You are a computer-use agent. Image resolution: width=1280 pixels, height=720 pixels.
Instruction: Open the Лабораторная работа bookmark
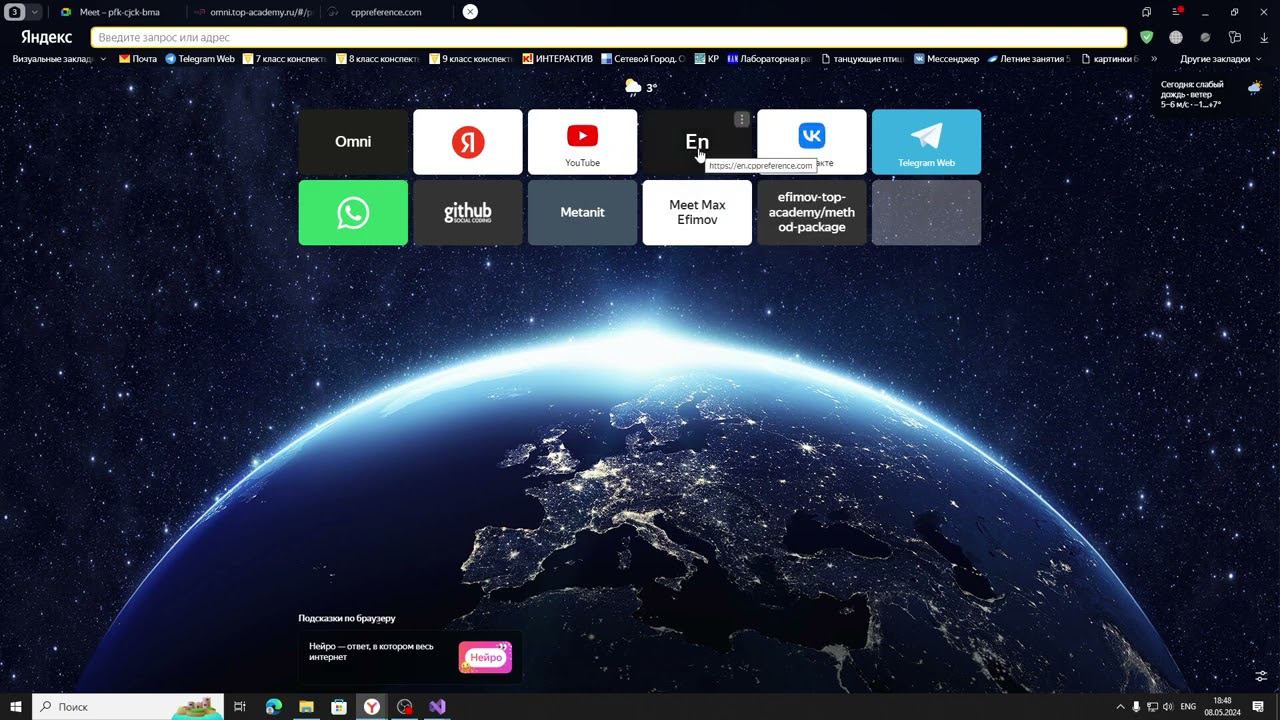pos(769,59)
